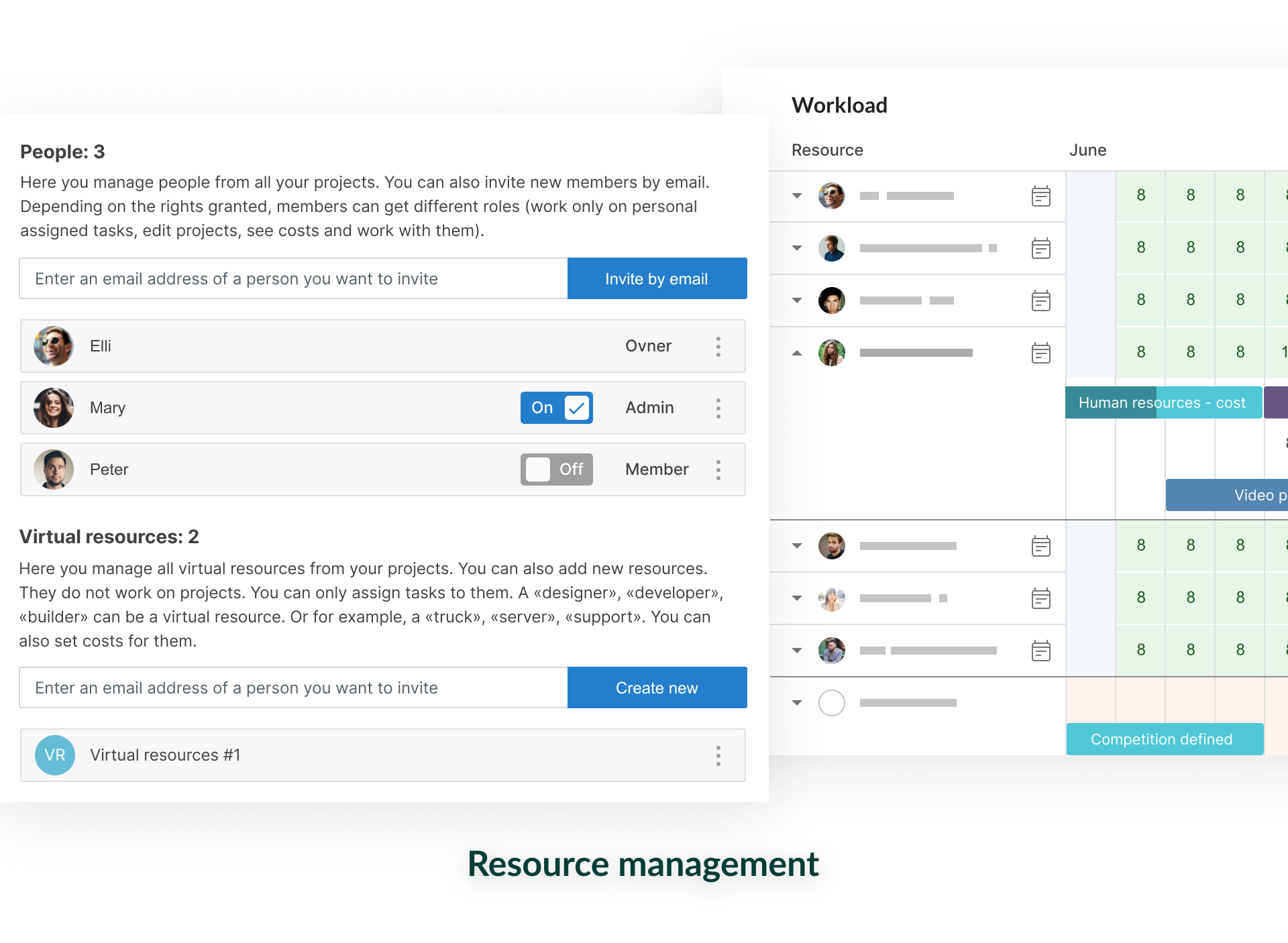This screenshot has height=943, width=1288.
Task: Click the invite email address input field
Action: click(x=293, y=279)
